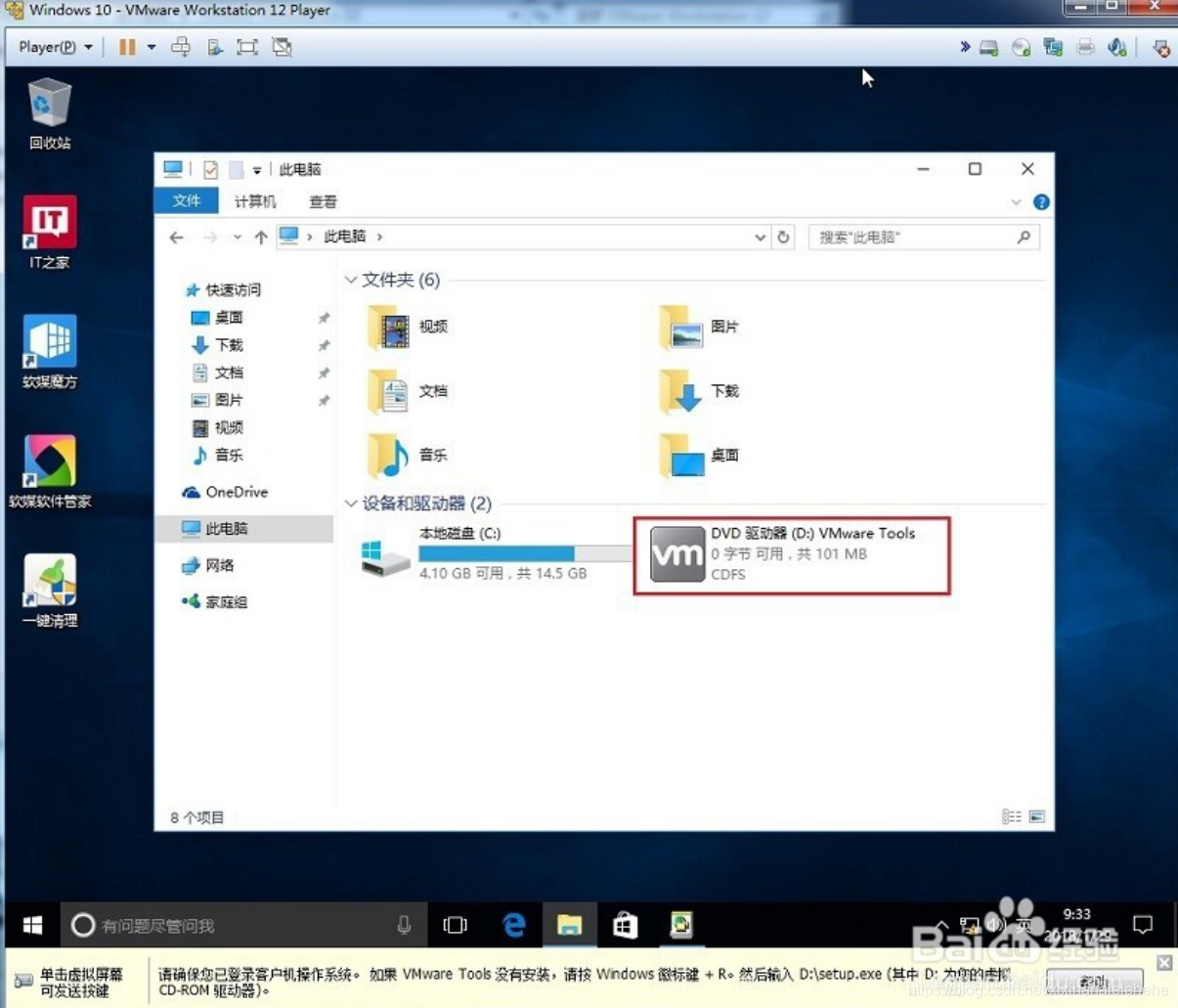Select 文档 in the navigation pane

(229, 373)
